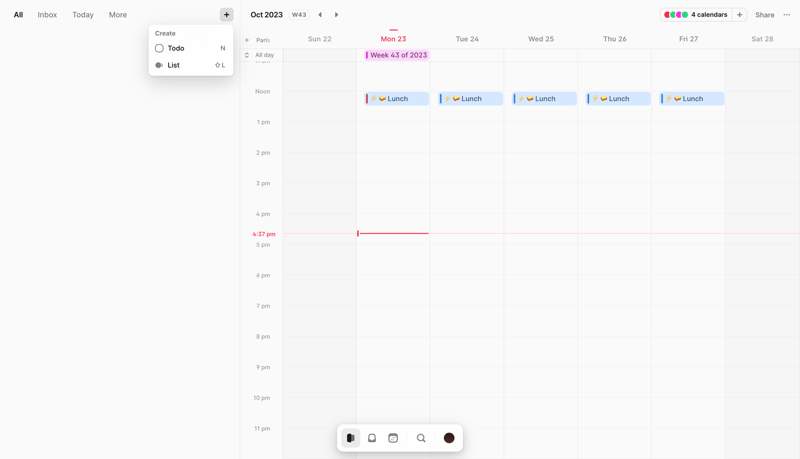The height and width of the screenshot is (459, 800).
Task: Open the 4 calendars selector
Action: pyautogui.click(x=696, y=15)
